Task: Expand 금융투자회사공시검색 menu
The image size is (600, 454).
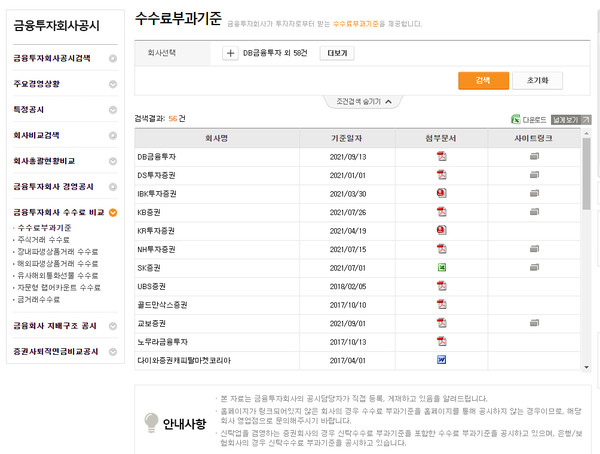Action: [x=113, y=59]
